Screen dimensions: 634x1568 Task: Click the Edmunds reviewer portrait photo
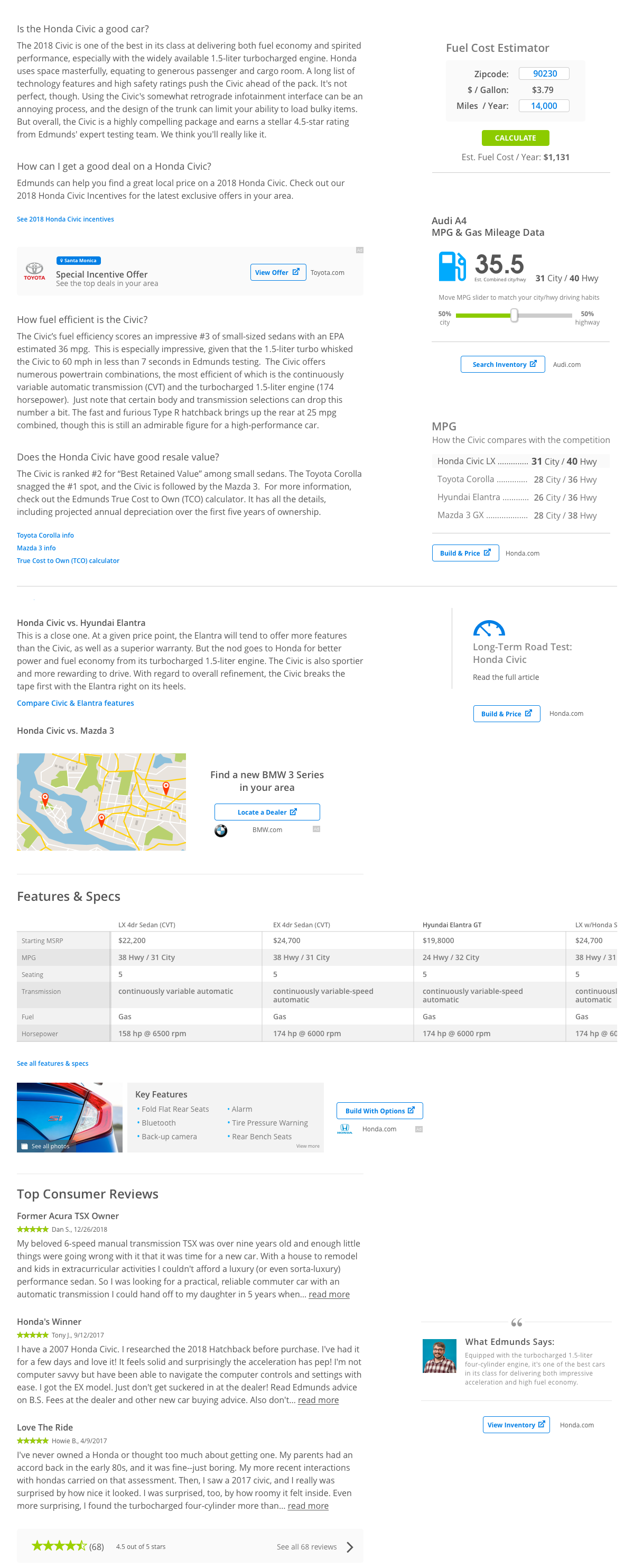439,1355
